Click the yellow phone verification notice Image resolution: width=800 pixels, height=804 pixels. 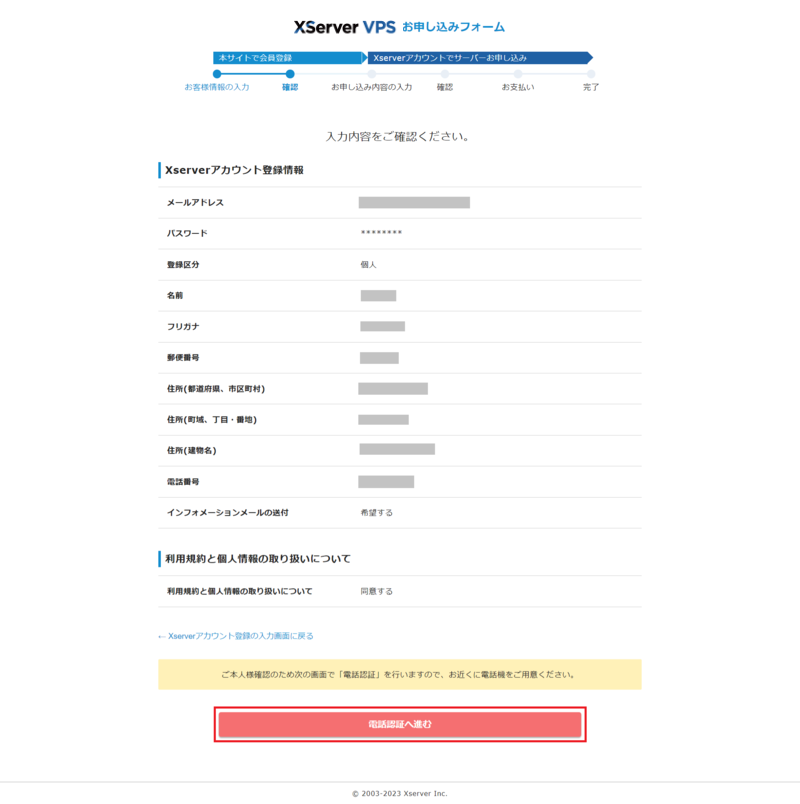pyautogui.click(x=399, y=674)
